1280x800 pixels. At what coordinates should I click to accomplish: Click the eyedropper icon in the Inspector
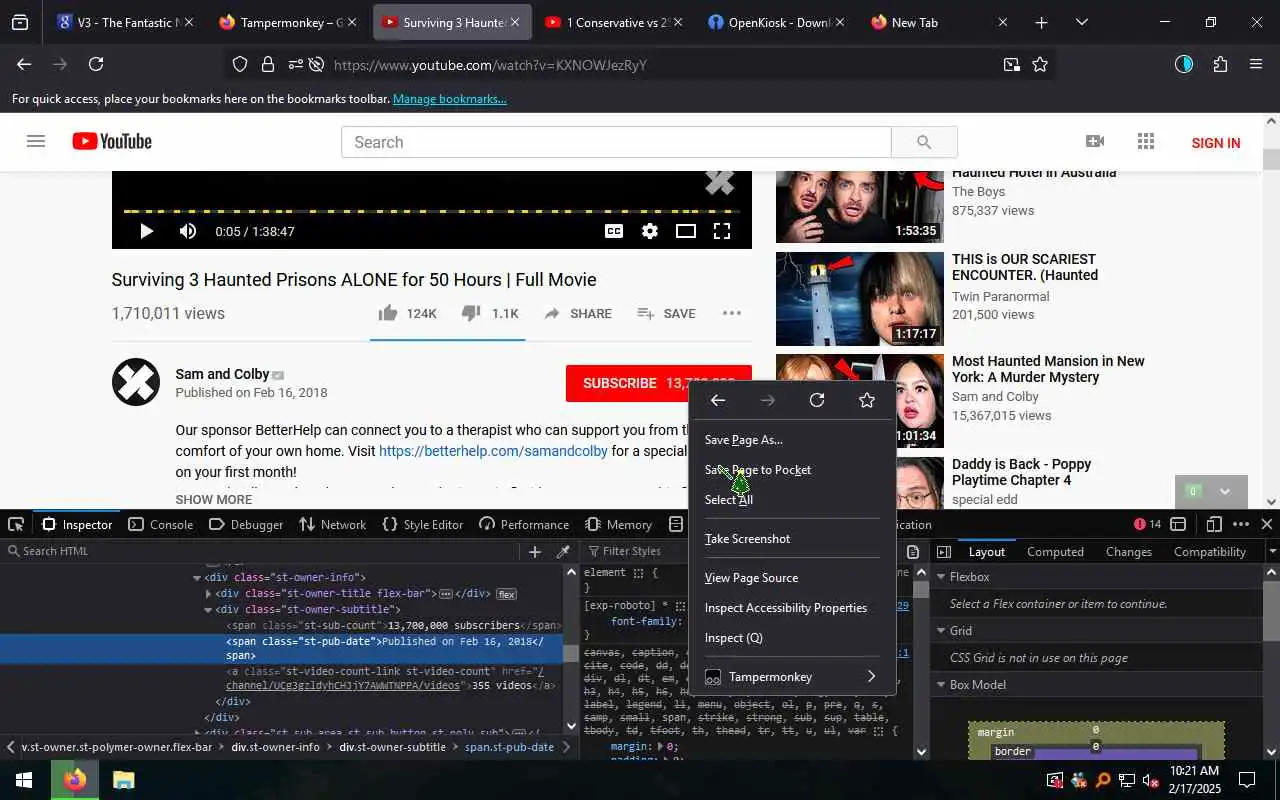pyautogui.click(x=563, y=552)
